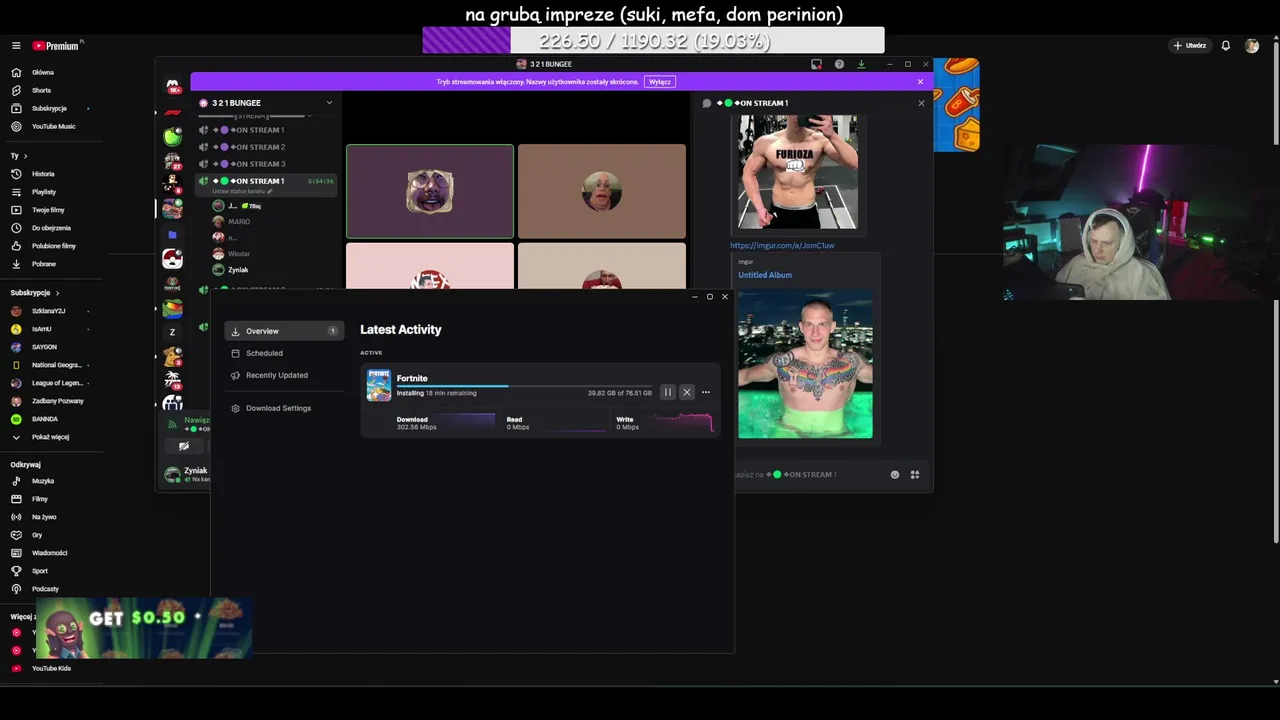Open the emoji picker in Discord chat
This screenshot has height=720, width=1280.
[895, 475]
